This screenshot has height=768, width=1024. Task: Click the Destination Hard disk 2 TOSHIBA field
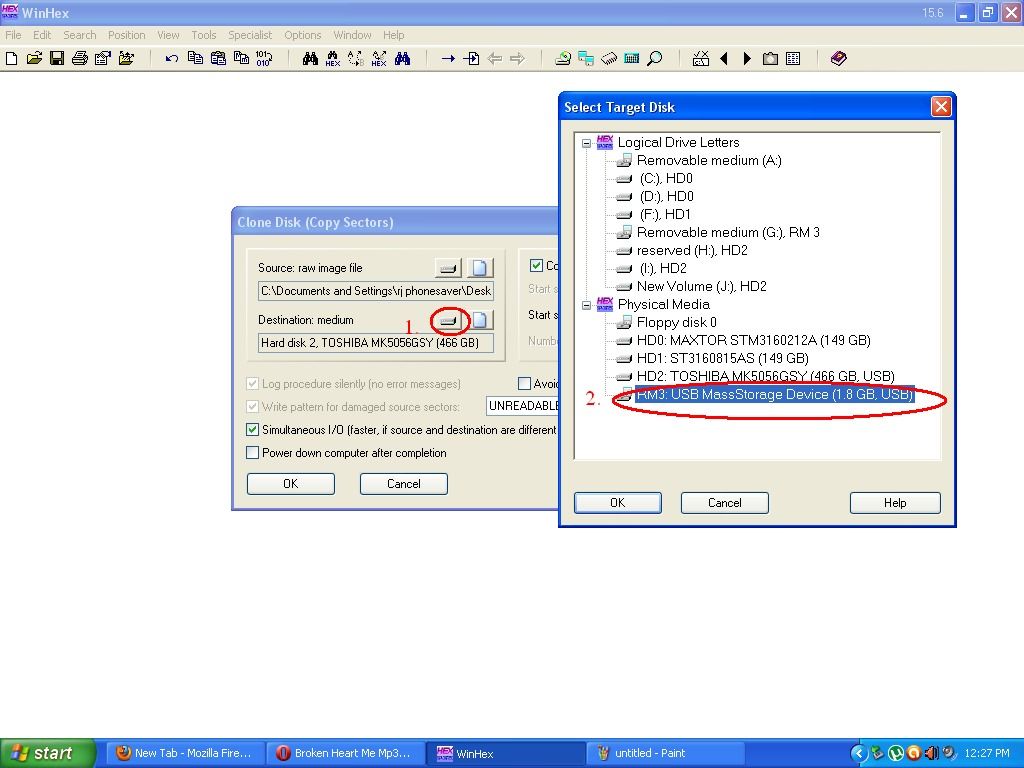coord(376,343)
